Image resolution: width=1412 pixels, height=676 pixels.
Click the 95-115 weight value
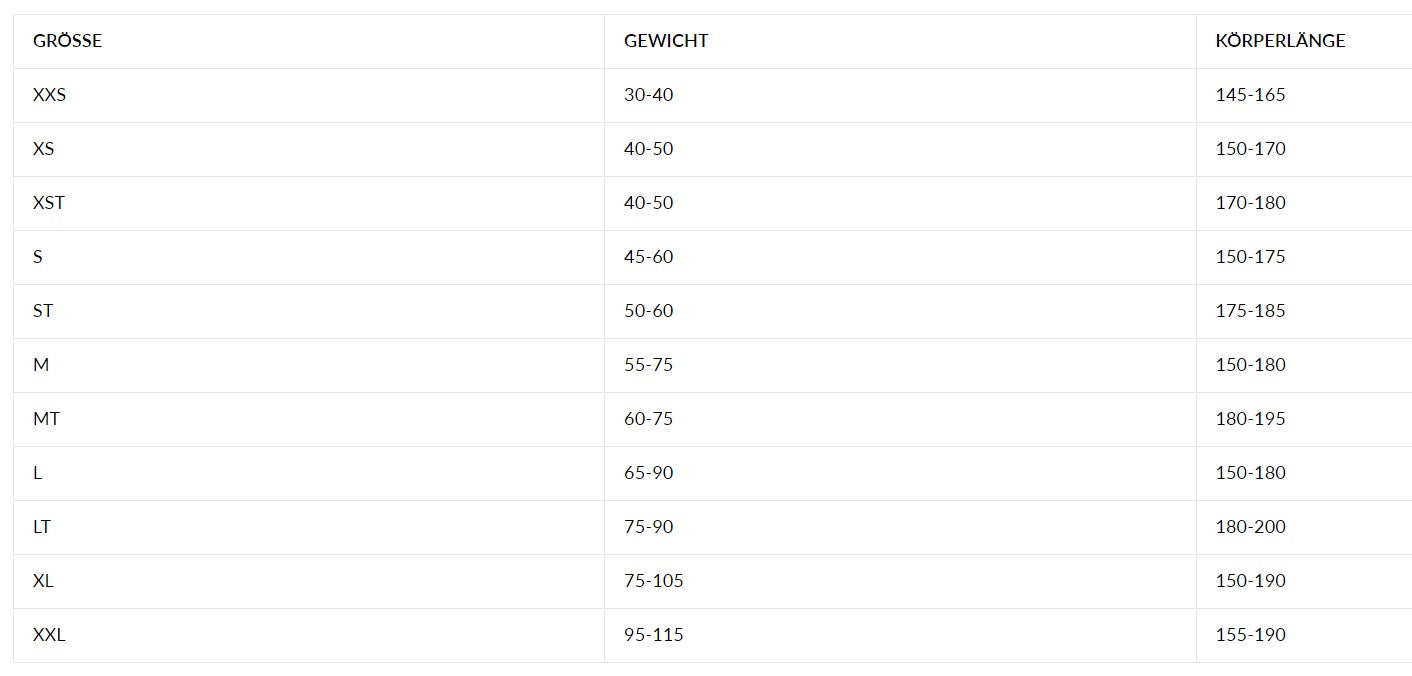point(654,635)
